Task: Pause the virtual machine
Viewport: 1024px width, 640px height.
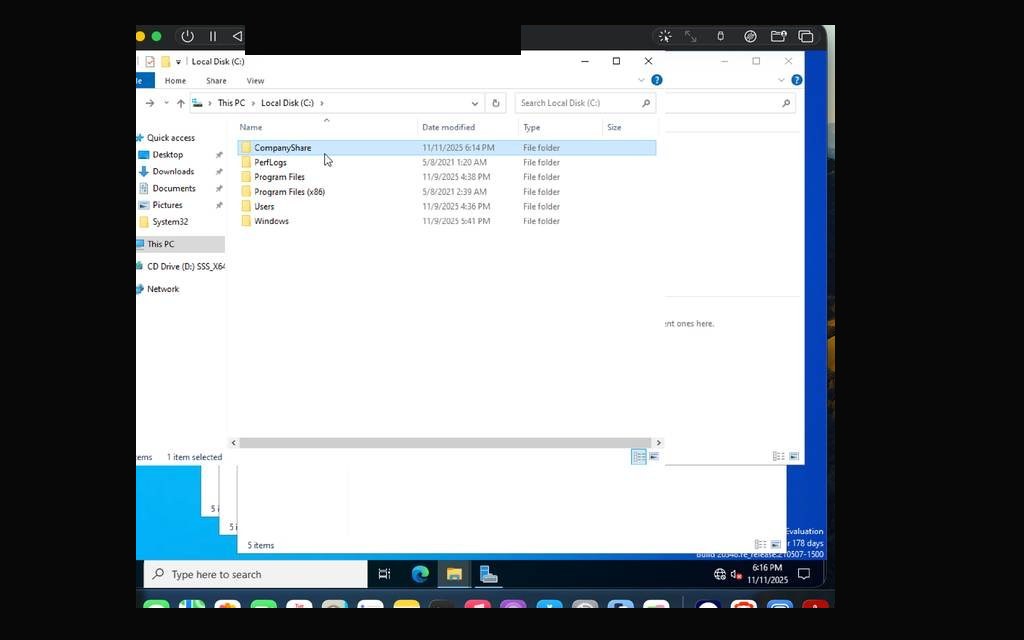Action: [x=213, y=37]
